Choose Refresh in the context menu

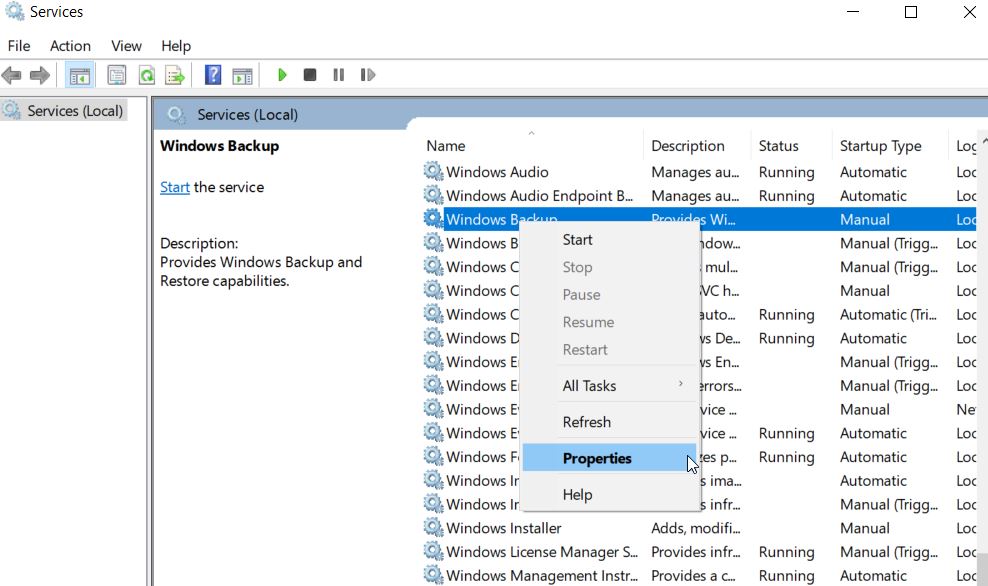609,422
